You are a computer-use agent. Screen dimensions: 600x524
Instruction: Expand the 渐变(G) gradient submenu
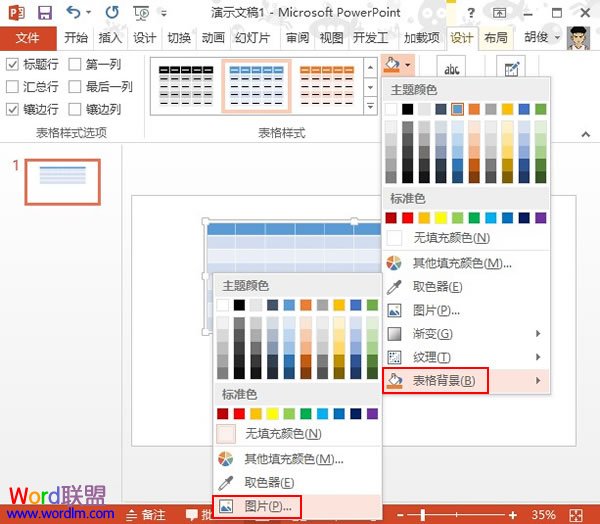tap(538, 333)
